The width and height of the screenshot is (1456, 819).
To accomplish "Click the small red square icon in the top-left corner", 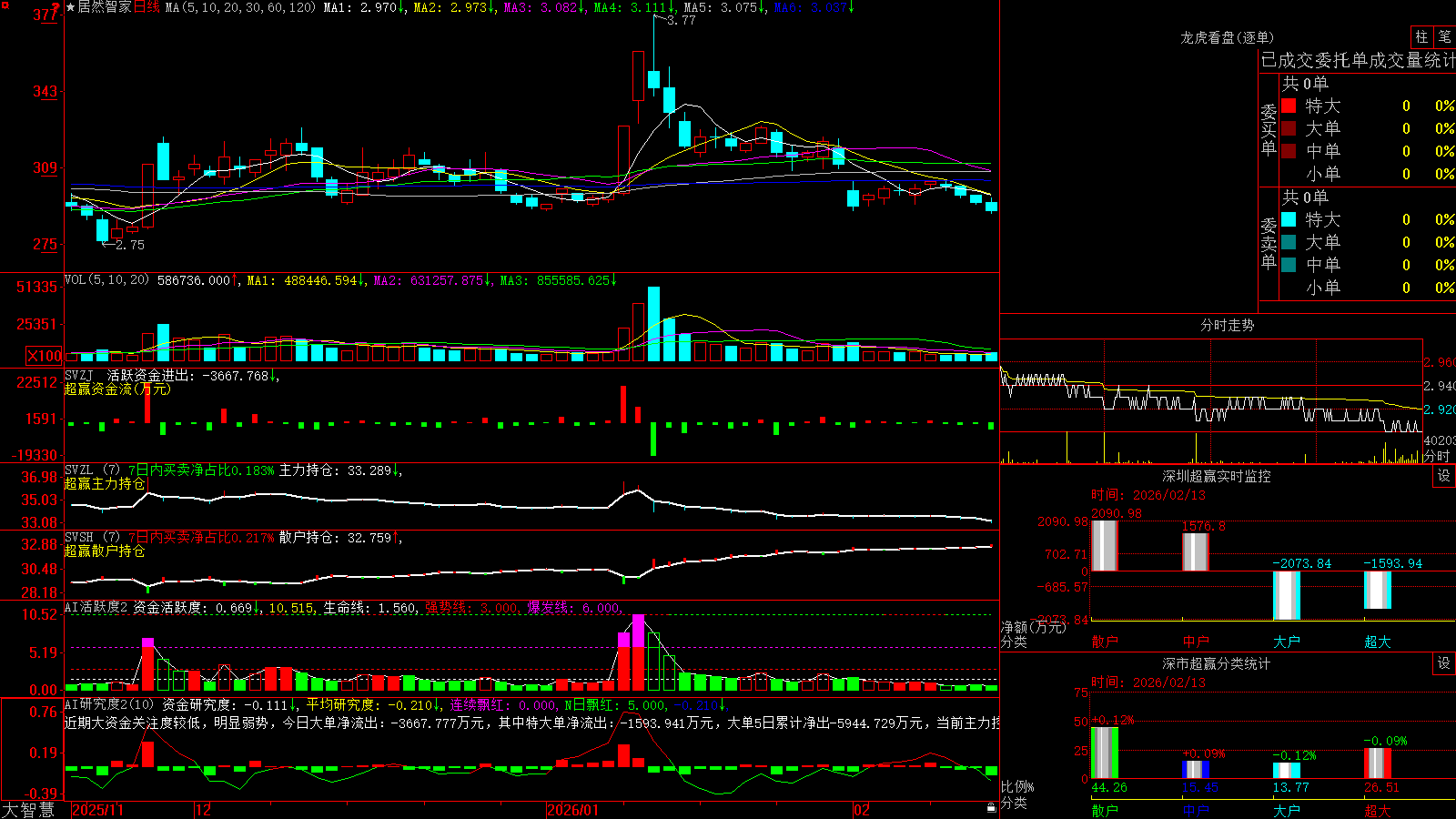I will click(5, 5).
